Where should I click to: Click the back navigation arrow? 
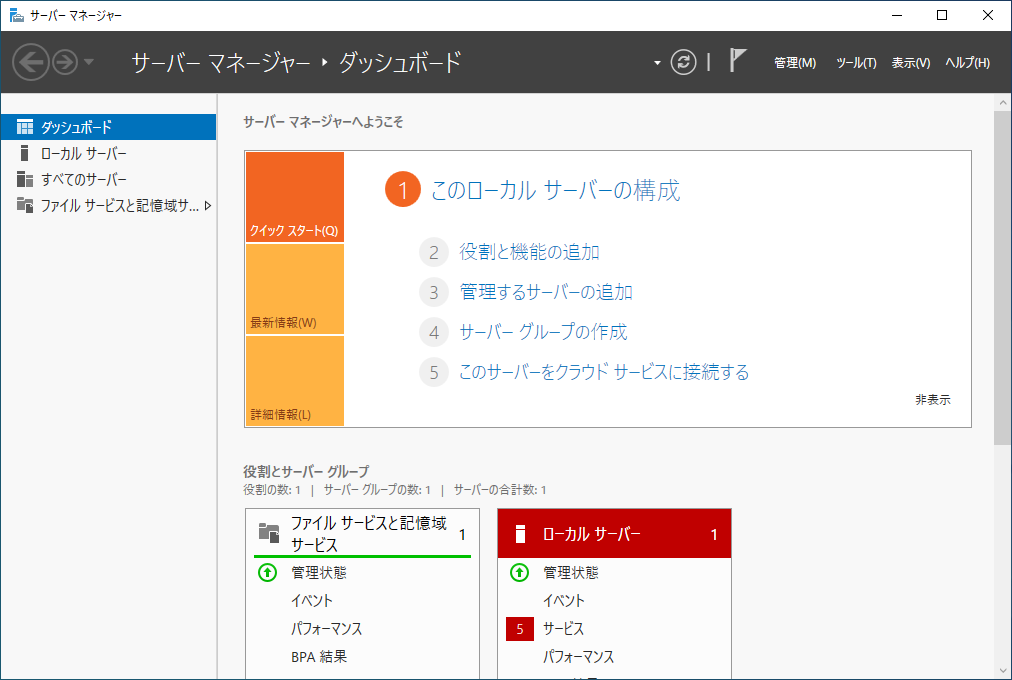(x=31, y=62)
